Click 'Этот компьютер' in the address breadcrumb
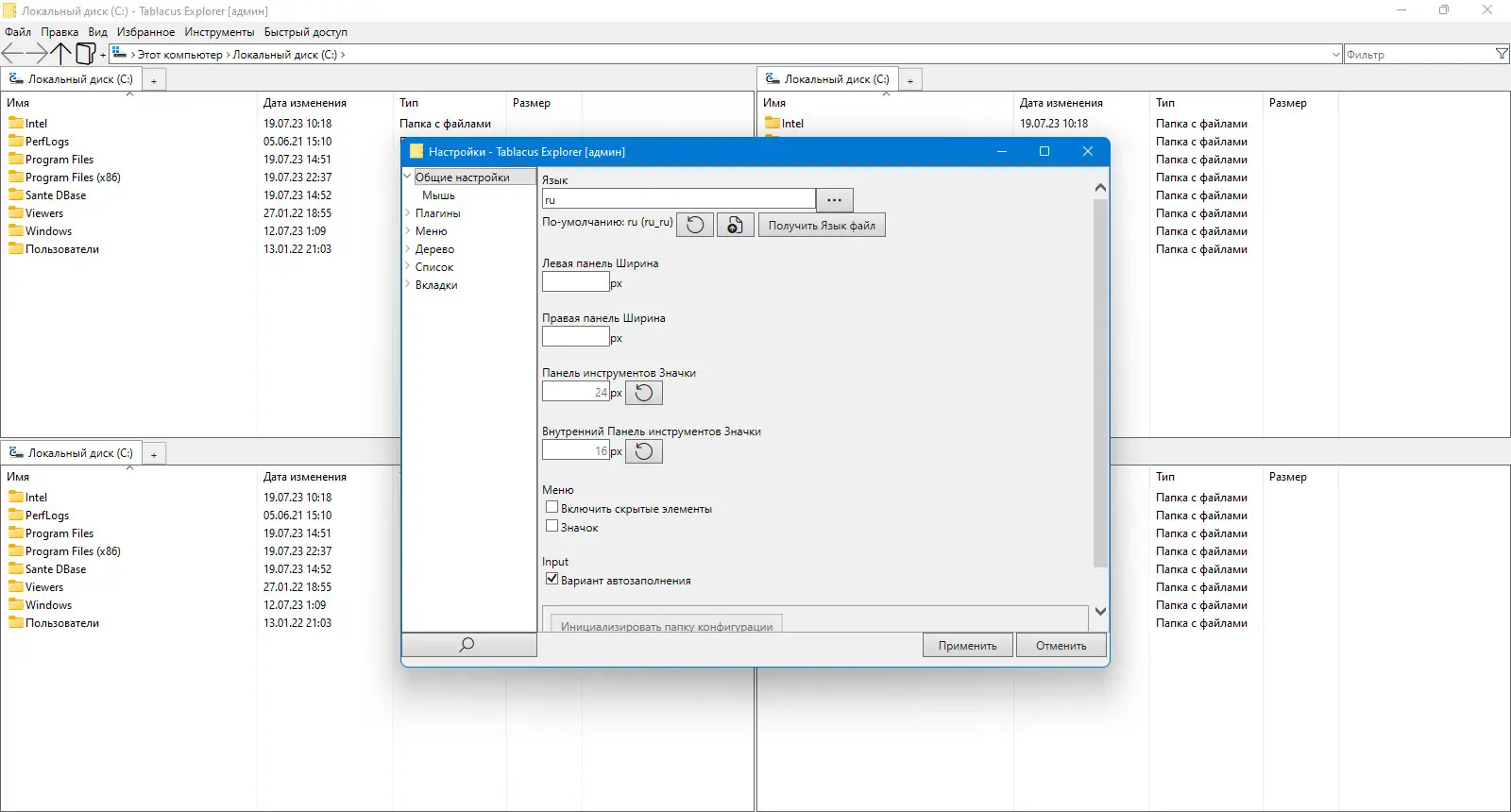Screen dimensions: 1511x812 180,55
